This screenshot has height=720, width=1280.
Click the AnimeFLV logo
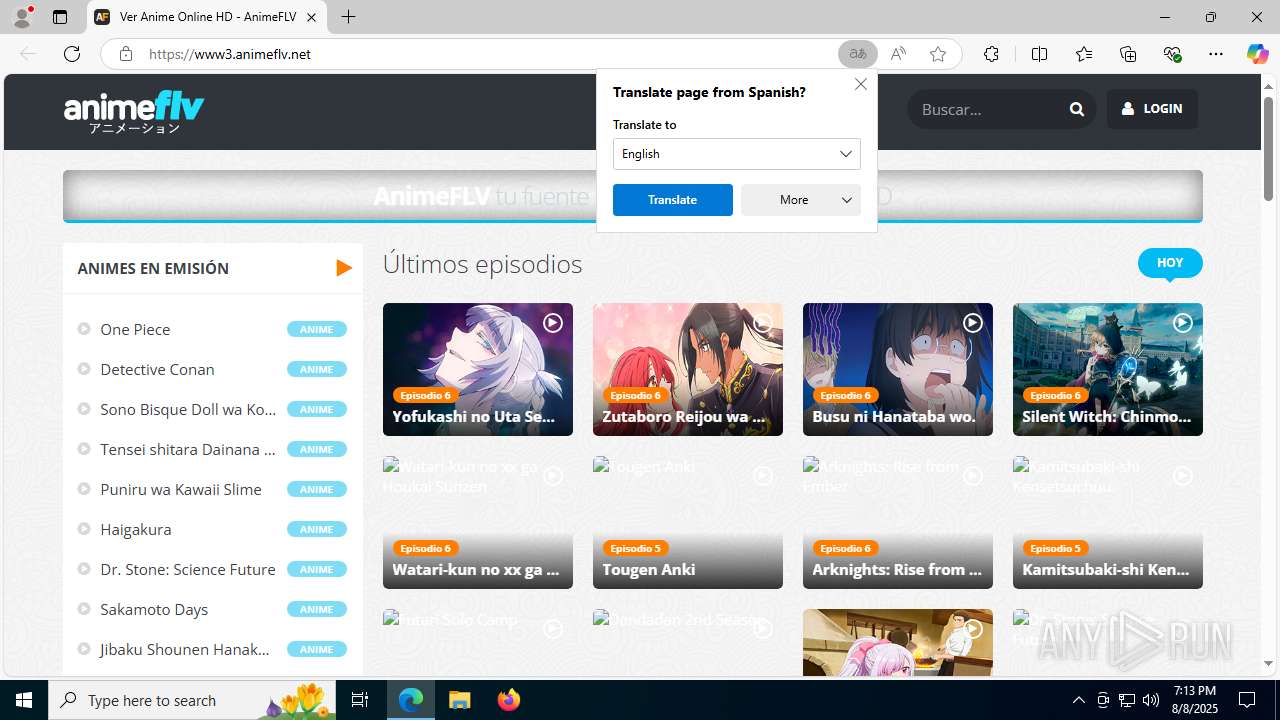click(x=134, y=112)
